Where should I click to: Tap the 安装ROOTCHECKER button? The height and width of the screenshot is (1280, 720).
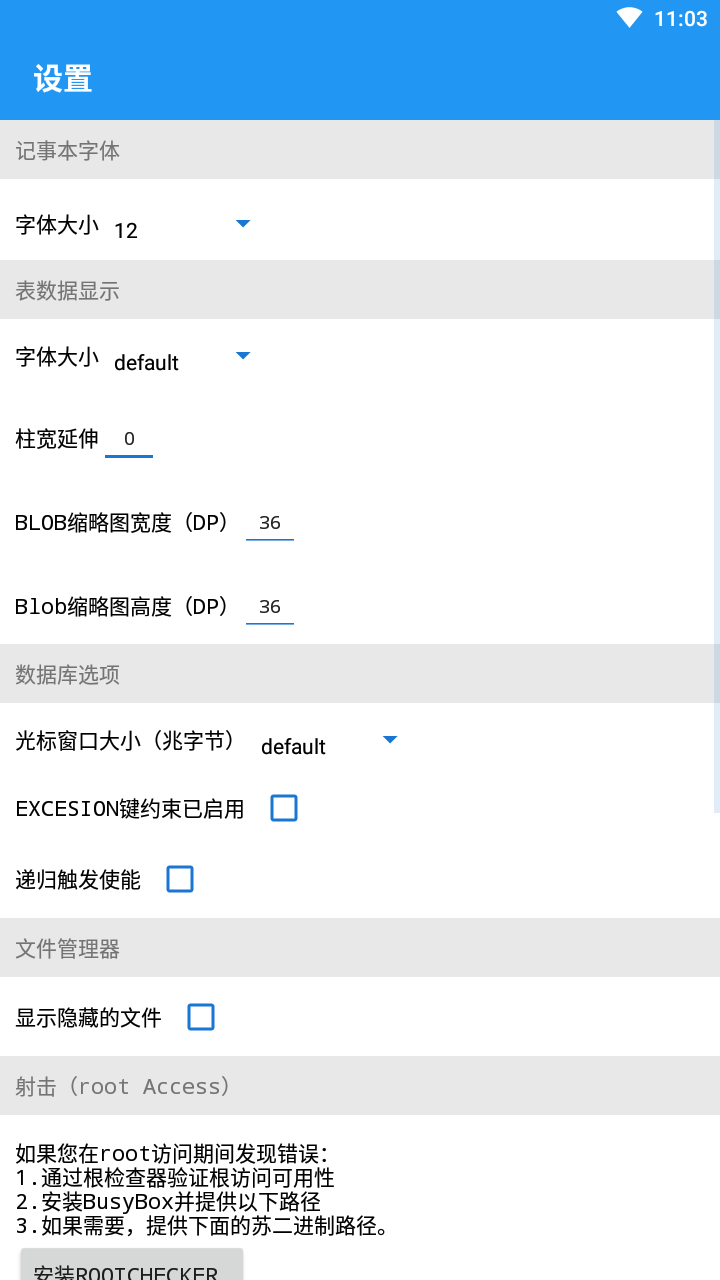(132, 1266)
